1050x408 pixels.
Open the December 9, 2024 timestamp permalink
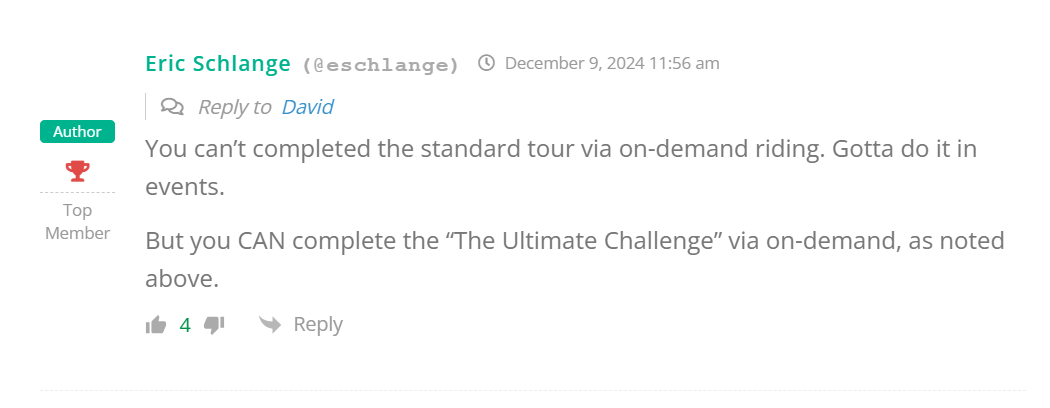pos(612,64)
